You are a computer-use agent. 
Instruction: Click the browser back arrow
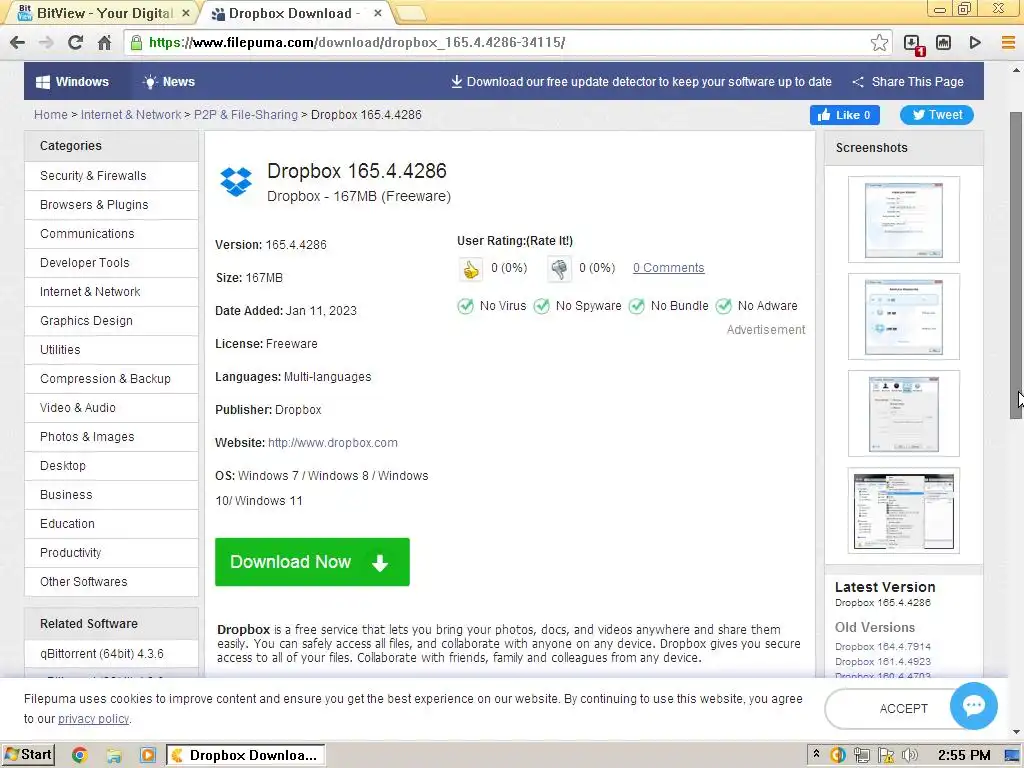(x=18, y=42)
